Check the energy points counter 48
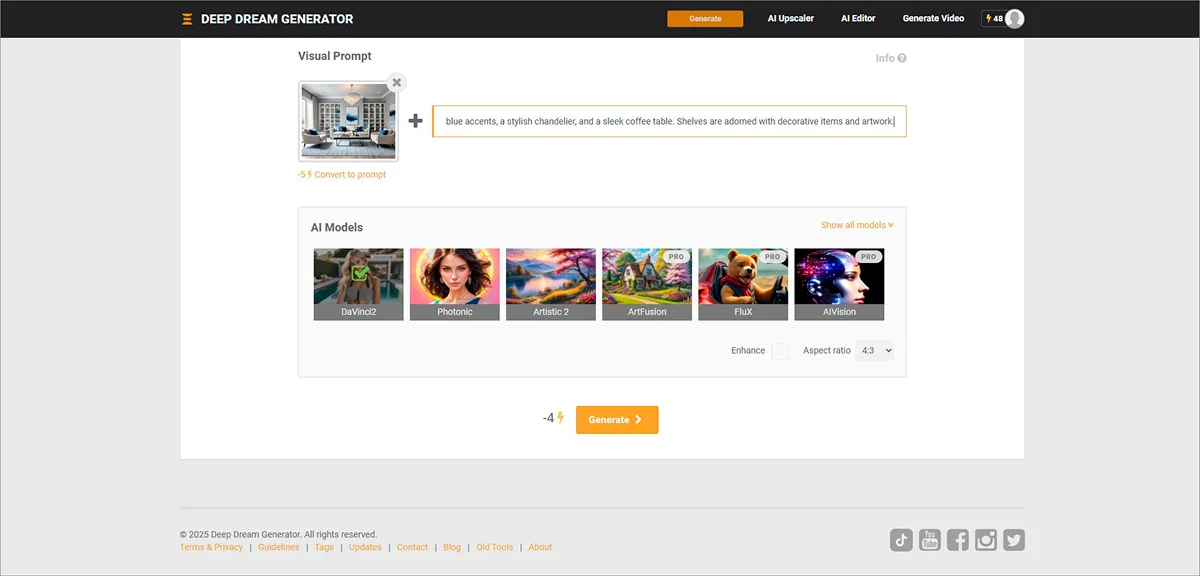Viewport: 1200px width, 576px height. coord(994,18)
